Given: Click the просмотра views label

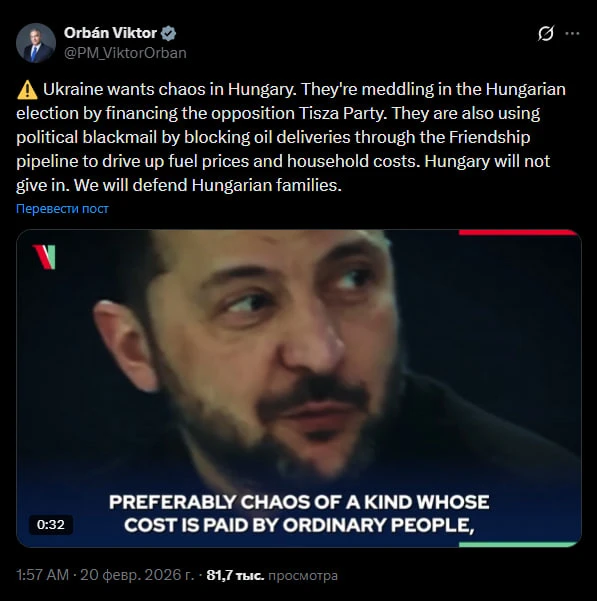Looking at the screenshot, I should [x=303, y=575].
